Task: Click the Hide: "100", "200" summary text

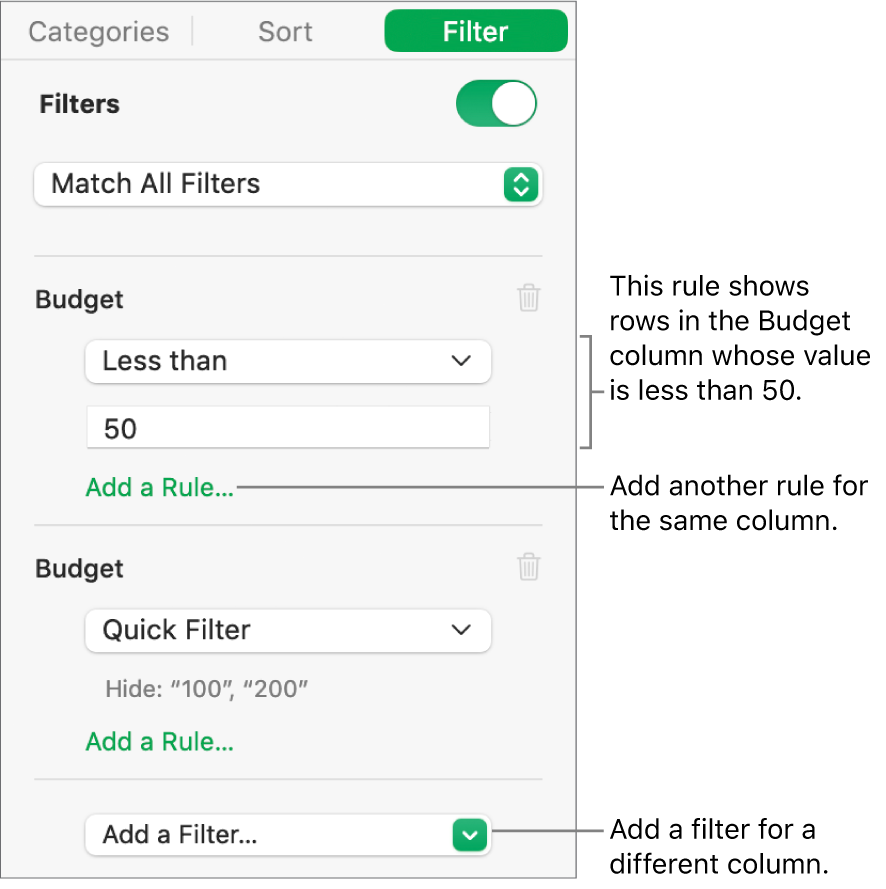Action: (205, 688)
